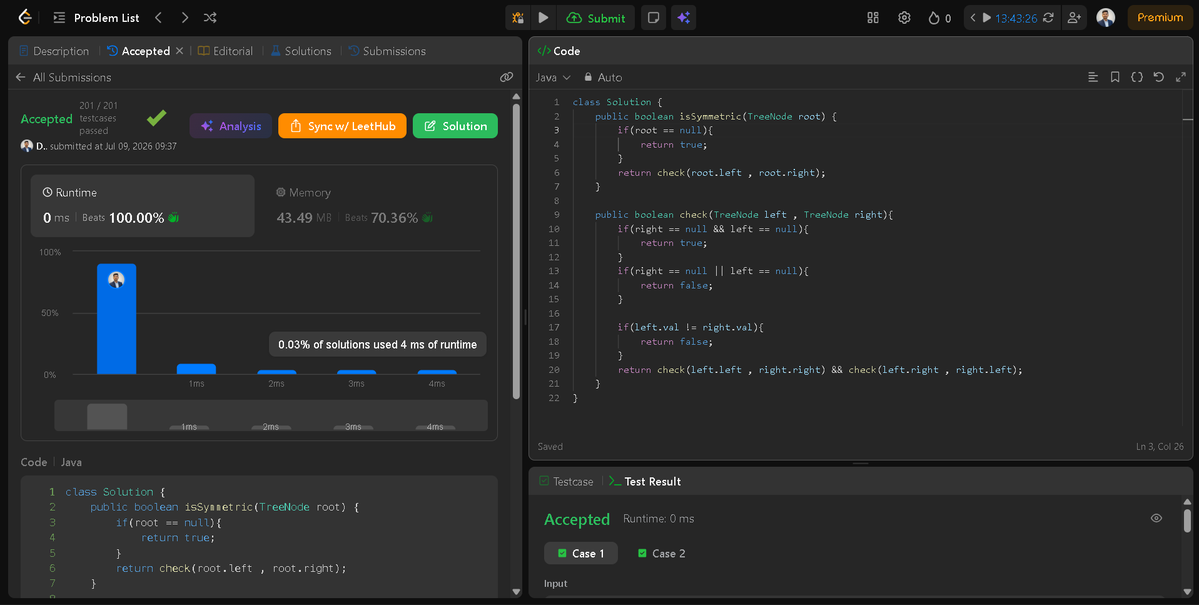The height and width of the screenshot is (605, 1199).
Task: Select Case 1 test case
Action: [x=580, y=553]
